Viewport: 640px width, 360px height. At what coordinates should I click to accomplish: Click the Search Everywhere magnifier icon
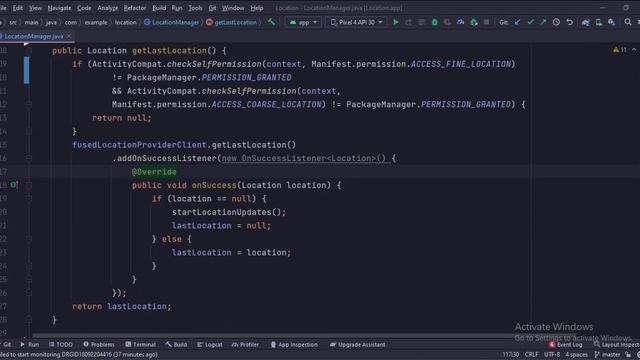[x=628, y=22]
